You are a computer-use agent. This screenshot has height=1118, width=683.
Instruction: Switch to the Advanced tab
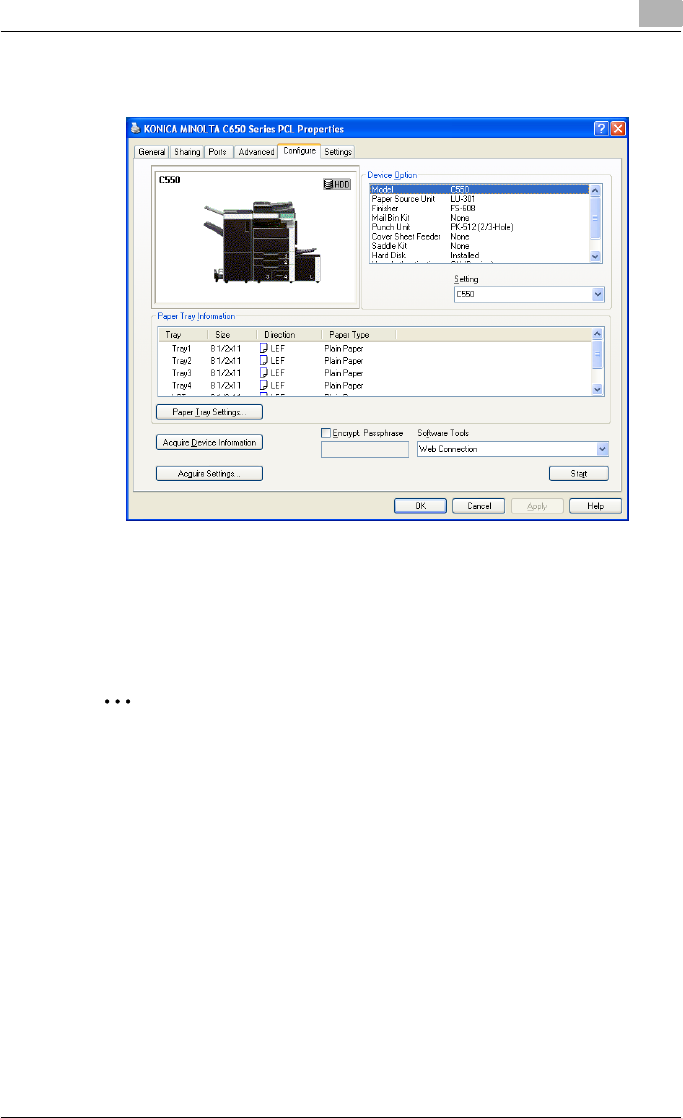256,152
